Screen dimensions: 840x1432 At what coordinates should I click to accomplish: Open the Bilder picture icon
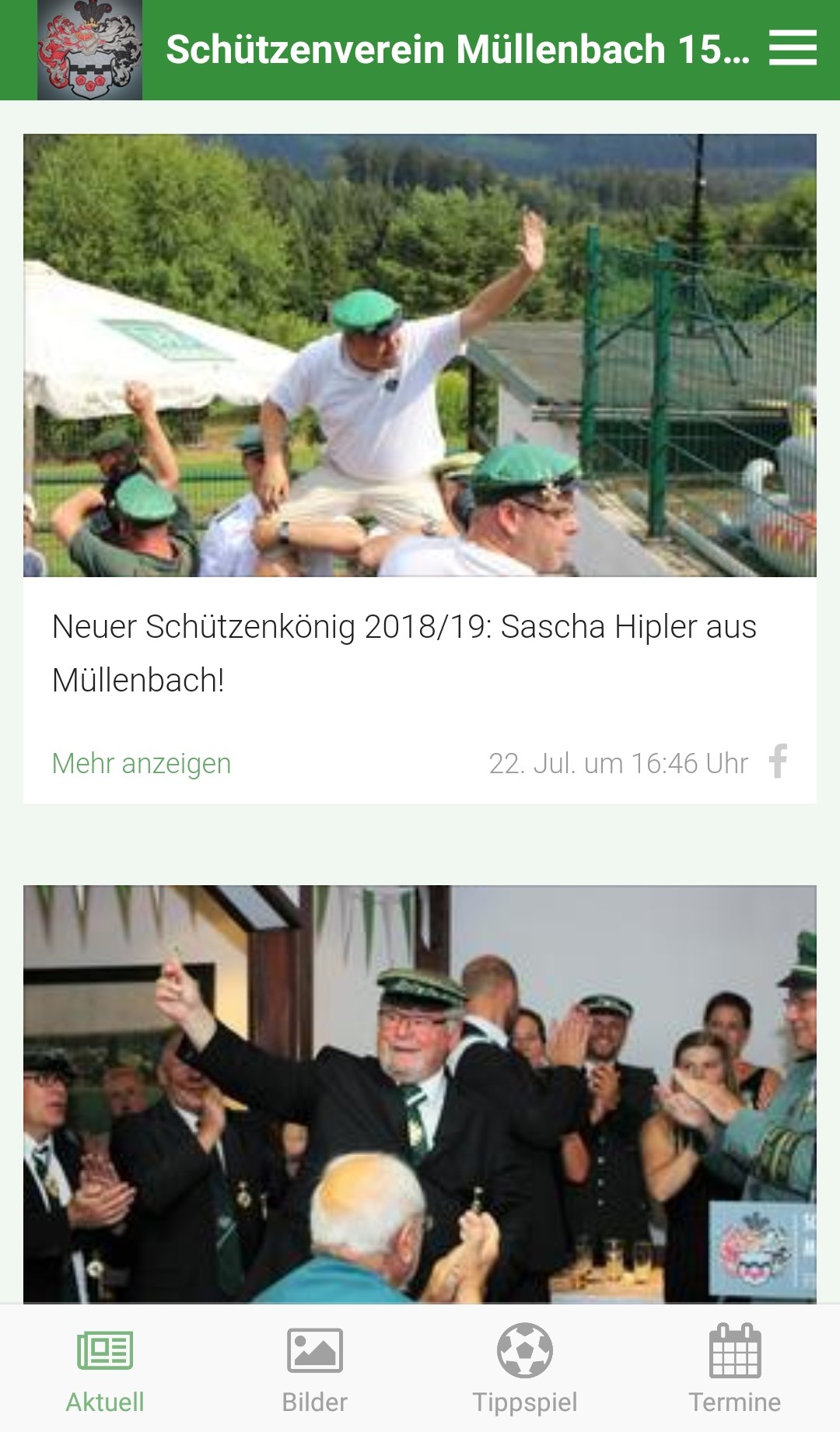click(x=315, y=1350)
